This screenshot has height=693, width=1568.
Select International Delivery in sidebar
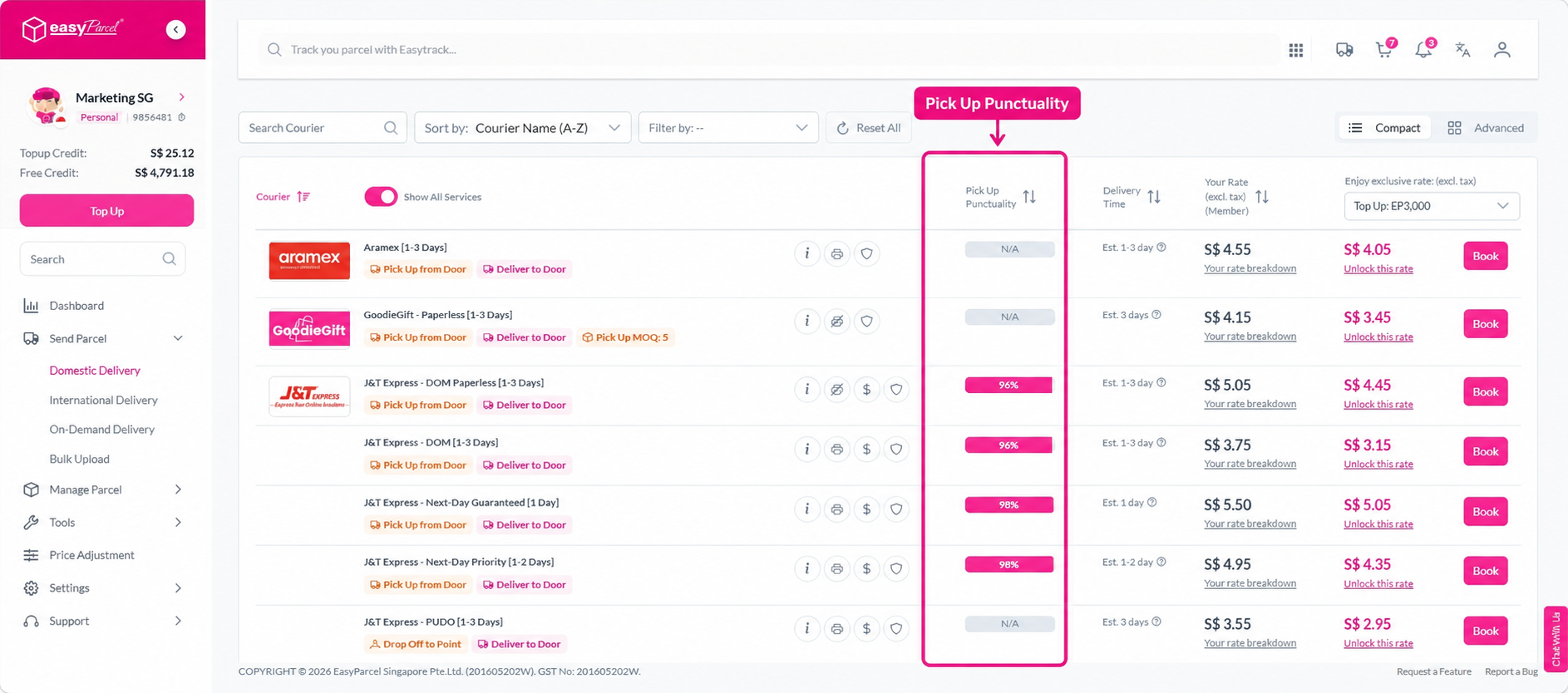pyautogui.click(x=103, y=400)
